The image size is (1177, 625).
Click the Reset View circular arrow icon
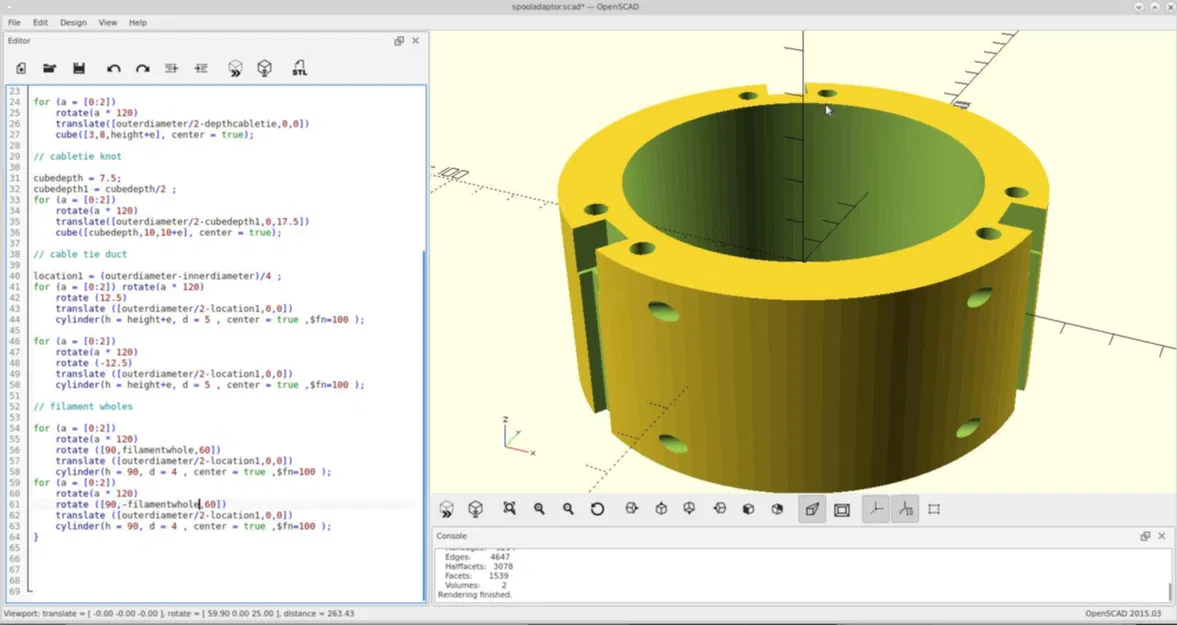(x=598, y=509)
